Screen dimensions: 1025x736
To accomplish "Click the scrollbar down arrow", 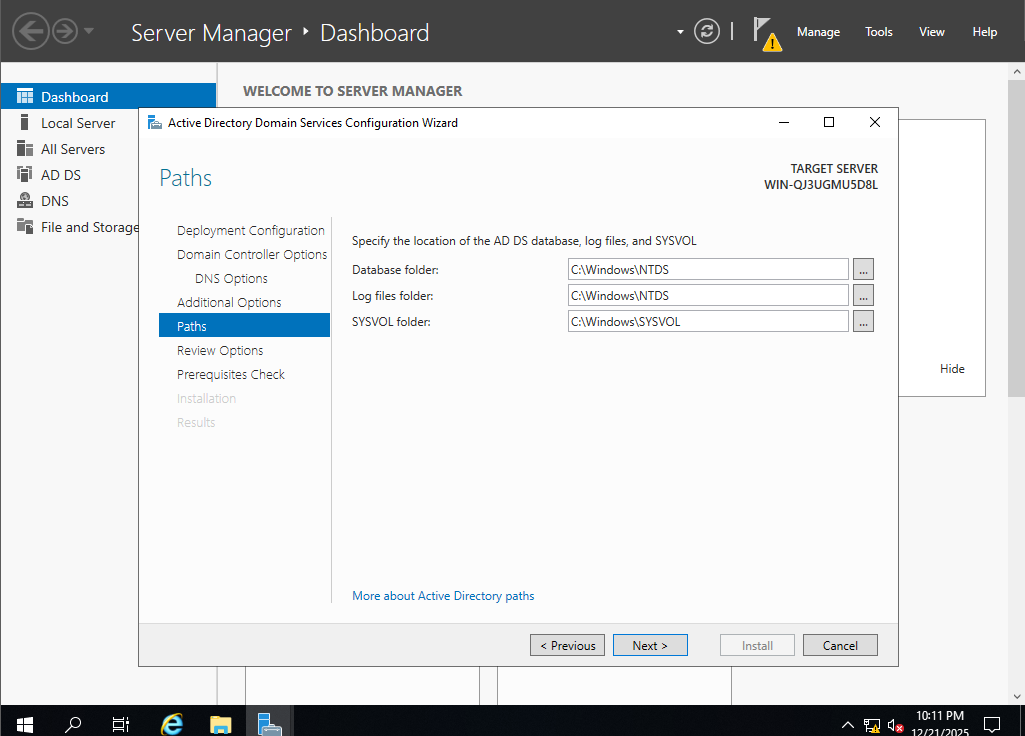I will [x=1017, y=696].
